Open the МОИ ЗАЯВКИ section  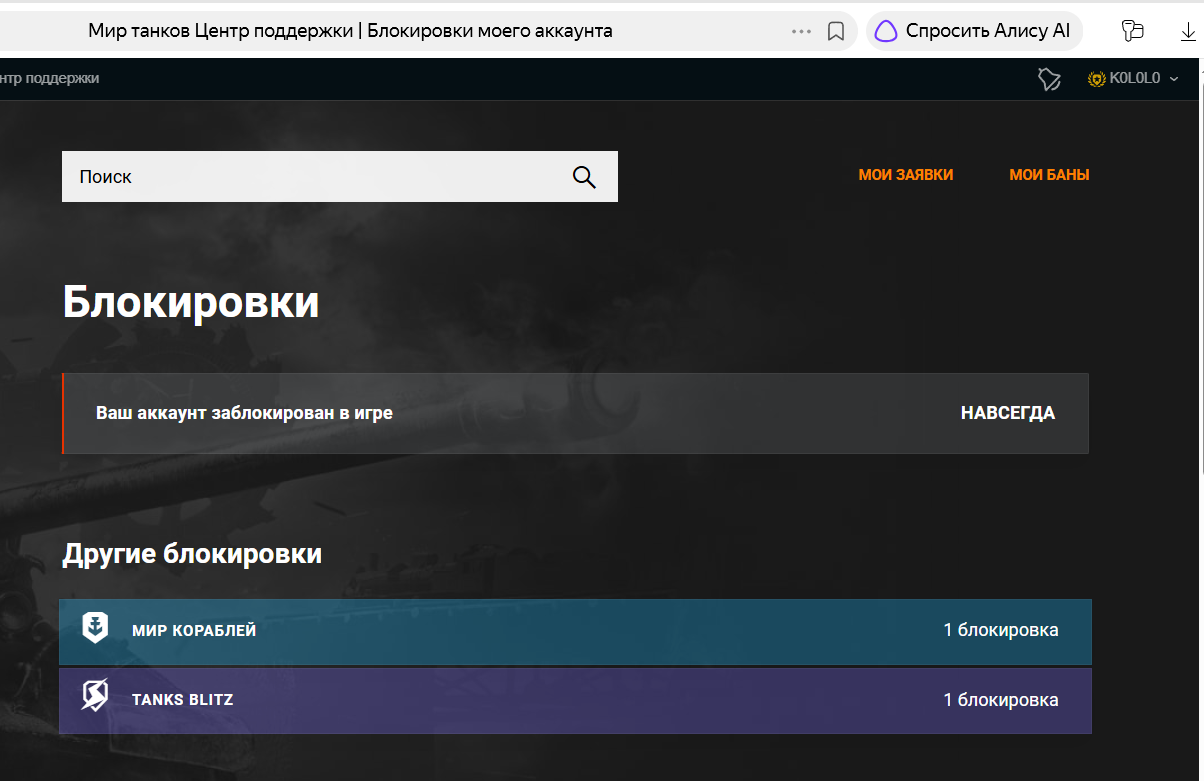(906, 175)
